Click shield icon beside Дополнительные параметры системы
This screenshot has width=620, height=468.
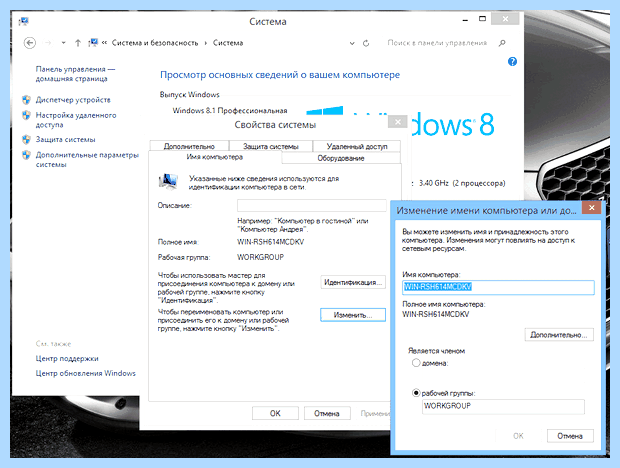coord(26,155)
